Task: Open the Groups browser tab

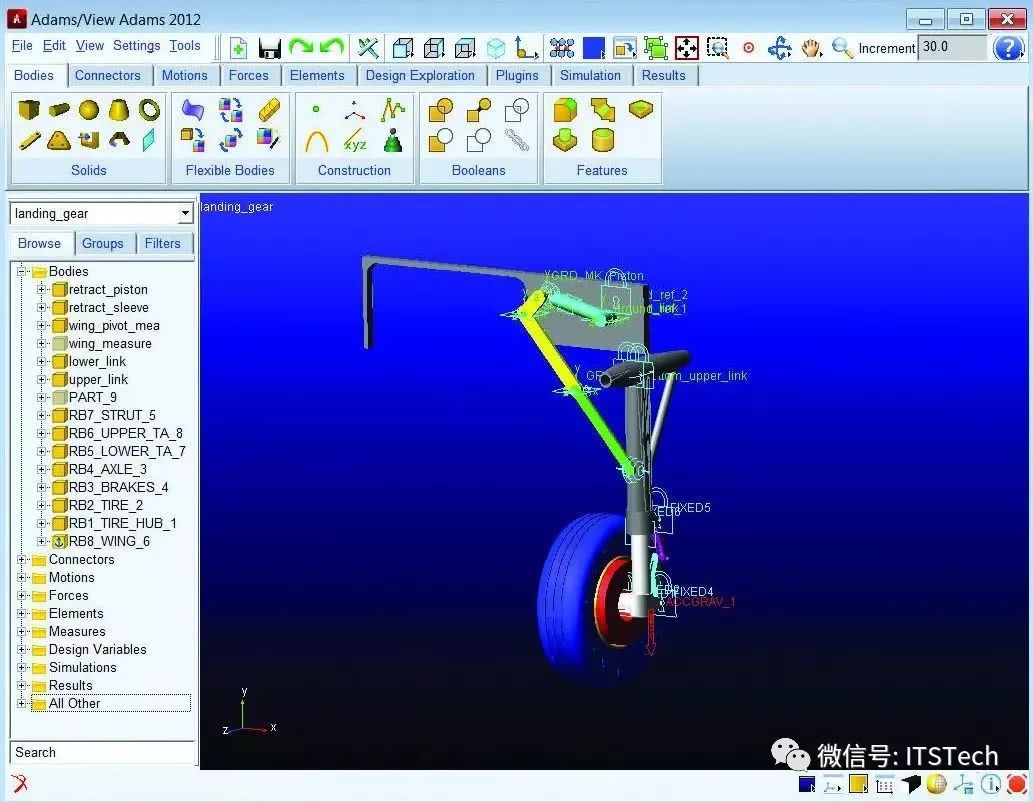Action: [x=103, y=244]
